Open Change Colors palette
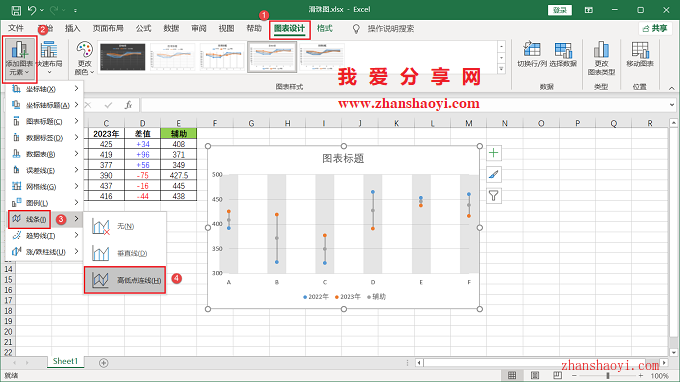The image size is (680, 382). [84, 59]
